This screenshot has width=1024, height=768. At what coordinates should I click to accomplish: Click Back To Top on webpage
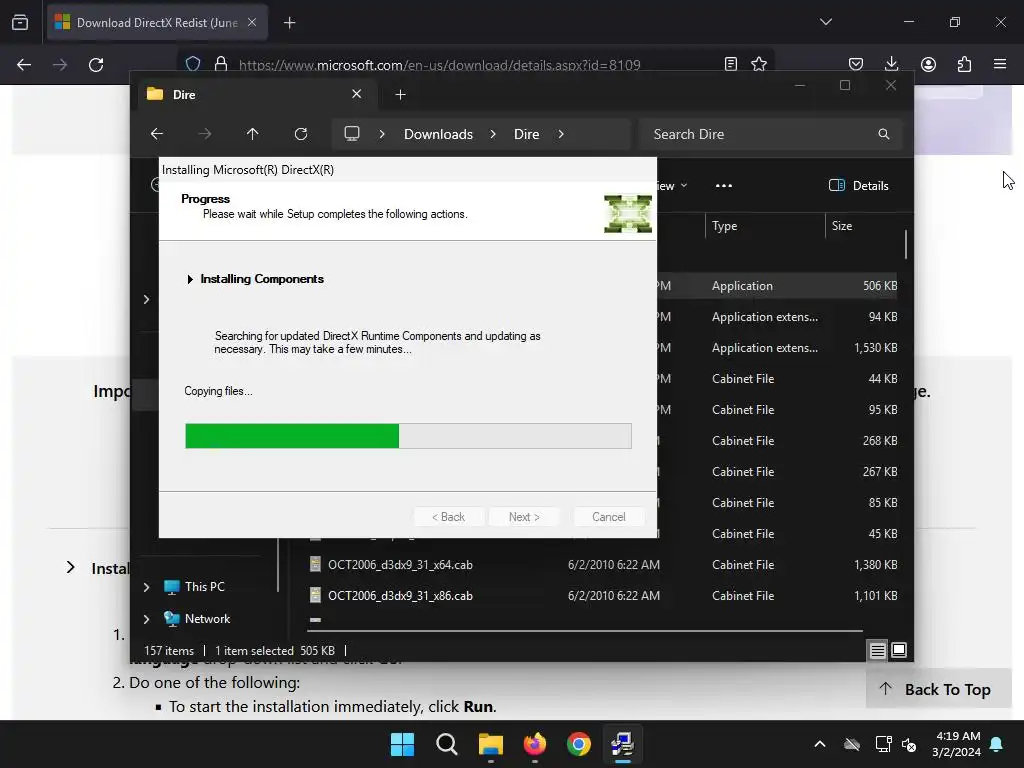coord(938,690)
